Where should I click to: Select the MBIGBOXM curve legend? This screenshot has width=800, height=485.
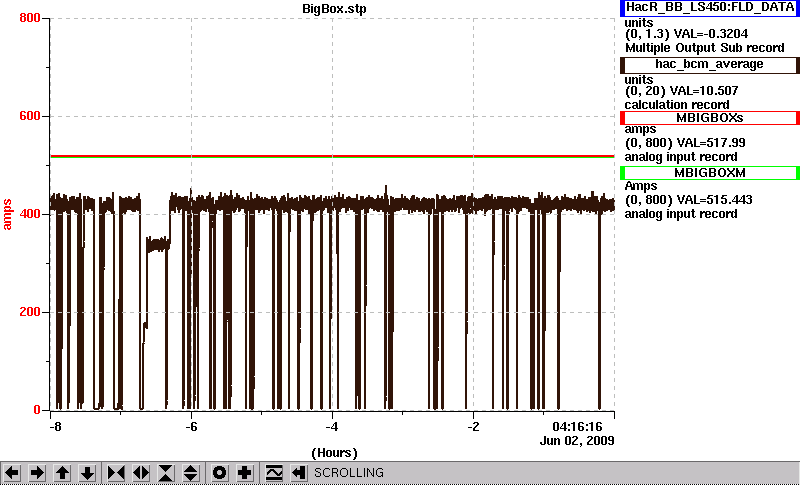click(x=710, y=173)
